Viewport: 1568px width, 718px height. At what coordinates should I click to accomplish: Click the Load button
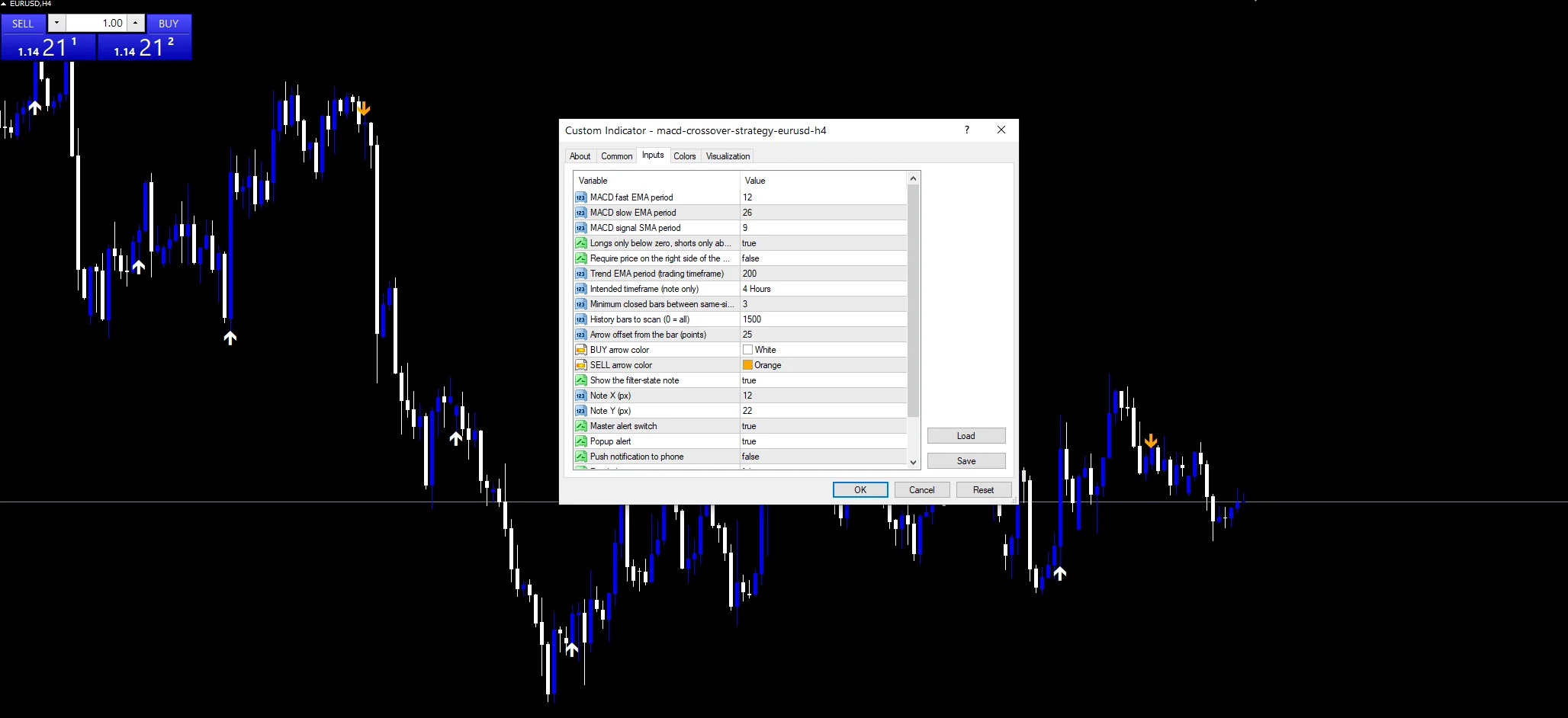[x=966, y=436]
